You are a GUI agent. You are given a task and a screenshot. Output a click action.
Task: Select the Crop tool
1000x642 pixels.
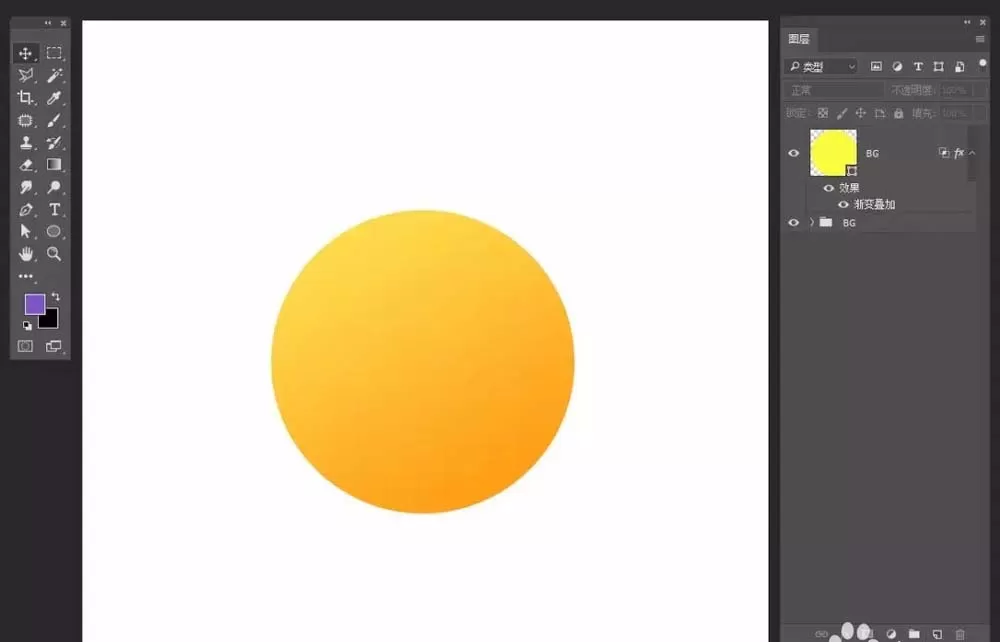click(x=26, y=98)
